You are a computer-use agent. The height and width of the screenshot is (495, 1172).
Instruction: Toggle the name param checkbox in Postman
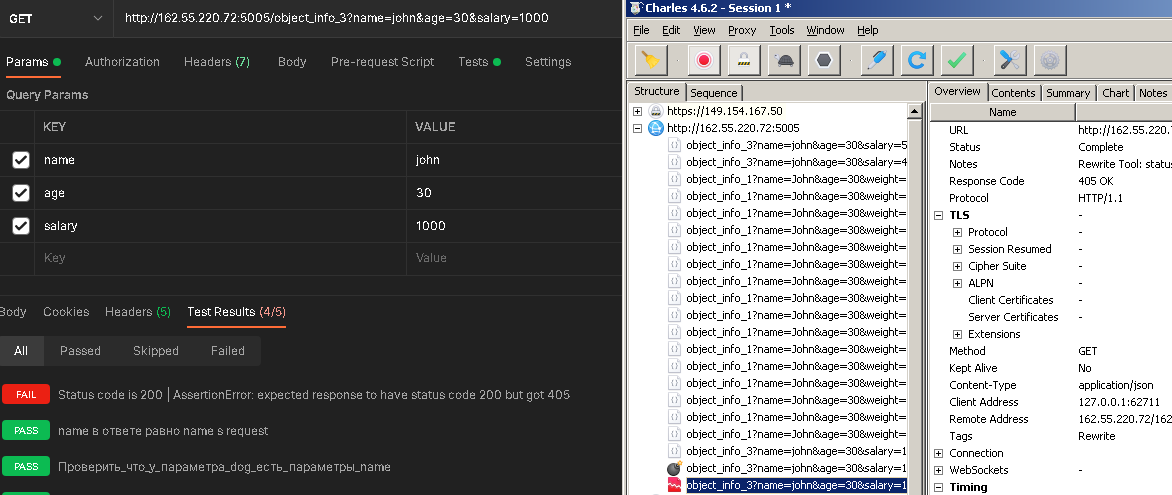pyautogui.click(x=21, y=160)
